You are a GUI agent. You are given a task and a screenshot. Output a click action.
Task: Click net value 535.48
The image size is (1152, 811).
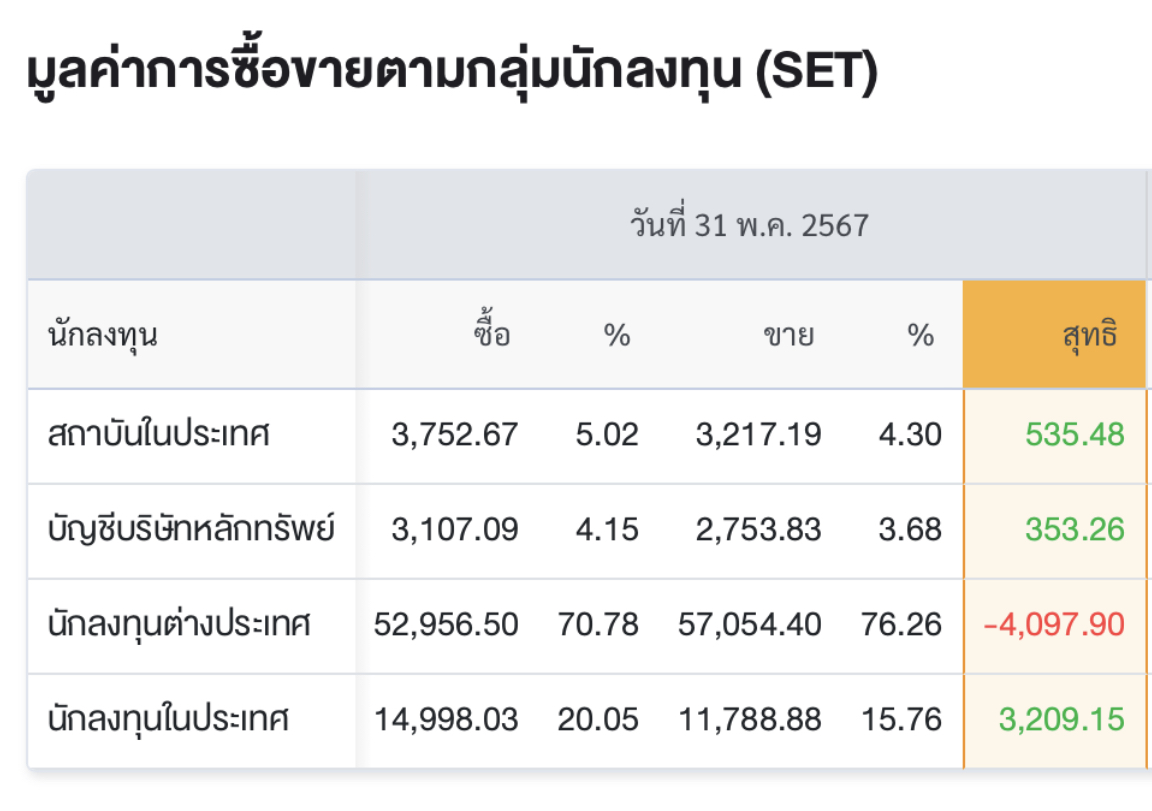1074,434
